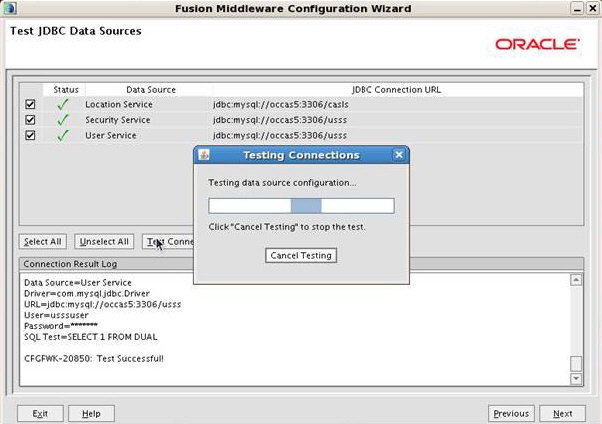Click the JDBC Connection URL column header
The height and width of the screenshot is (424, 602).
coord(396,90)
